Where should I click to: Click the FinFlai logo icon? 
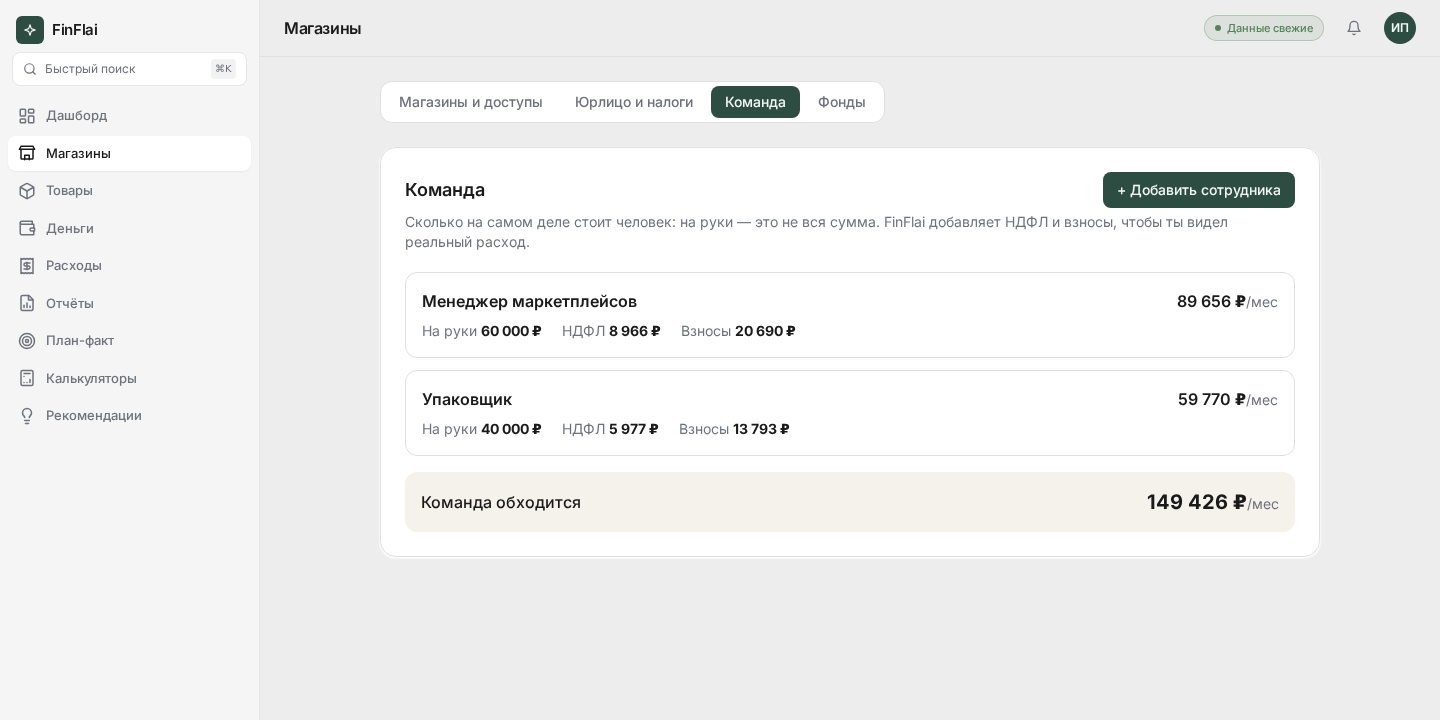coord(30,30)
